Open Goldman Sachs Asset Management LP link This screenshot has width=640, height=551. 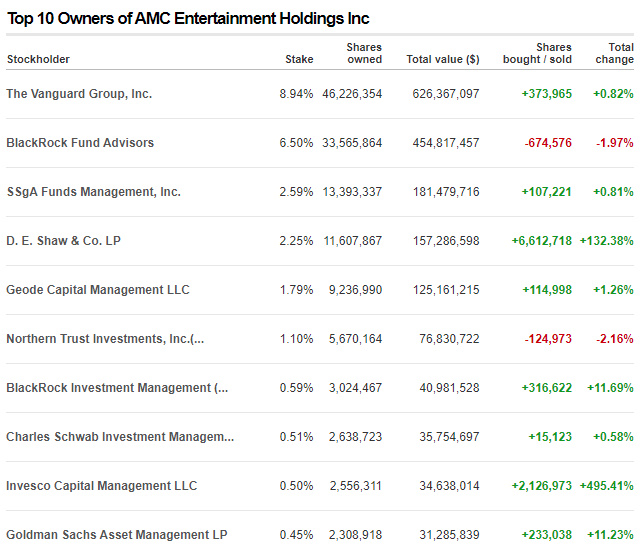[117, 535]
